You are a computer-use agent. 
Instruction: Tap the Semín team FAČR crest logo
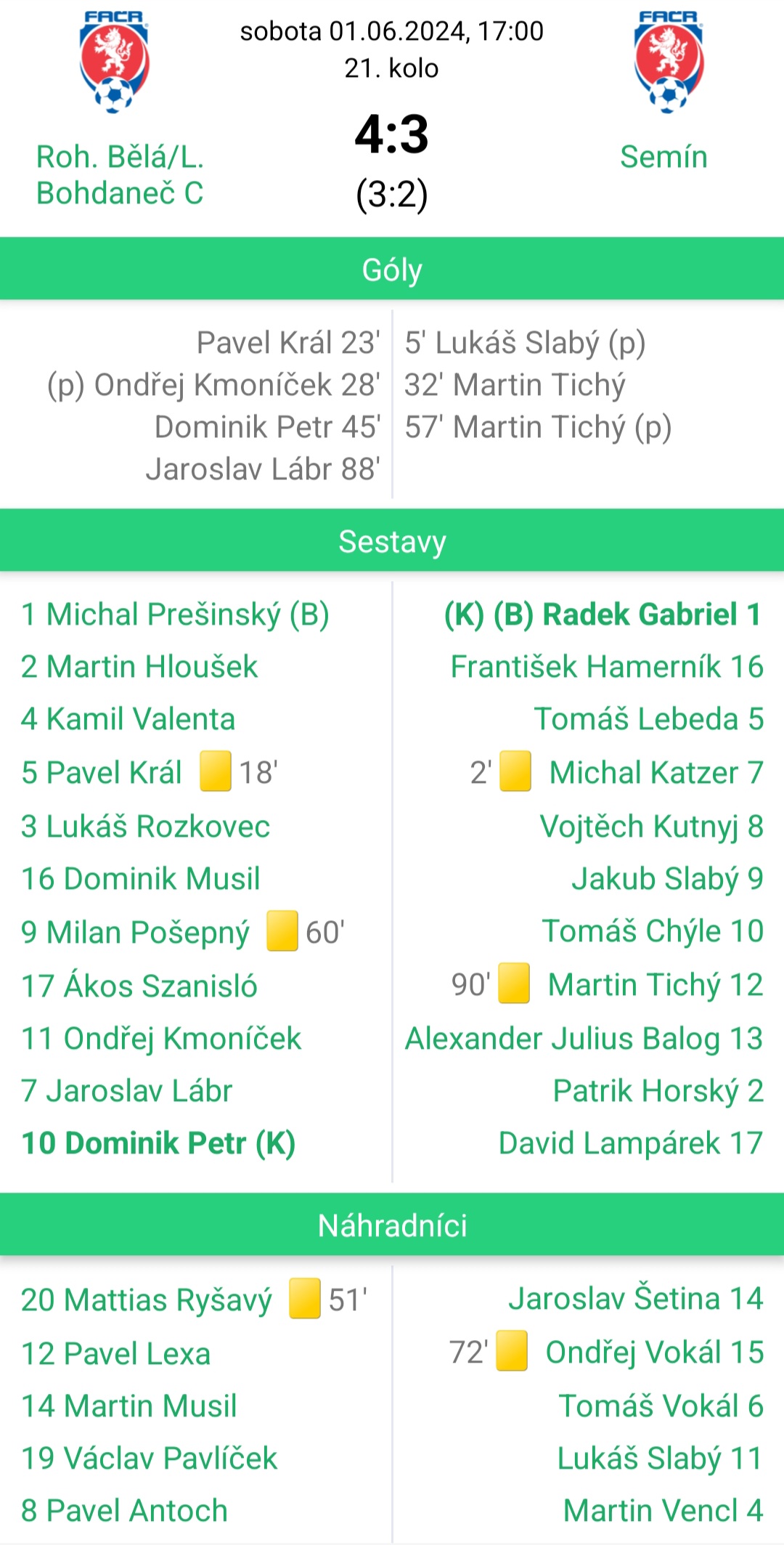pos(669,62)
